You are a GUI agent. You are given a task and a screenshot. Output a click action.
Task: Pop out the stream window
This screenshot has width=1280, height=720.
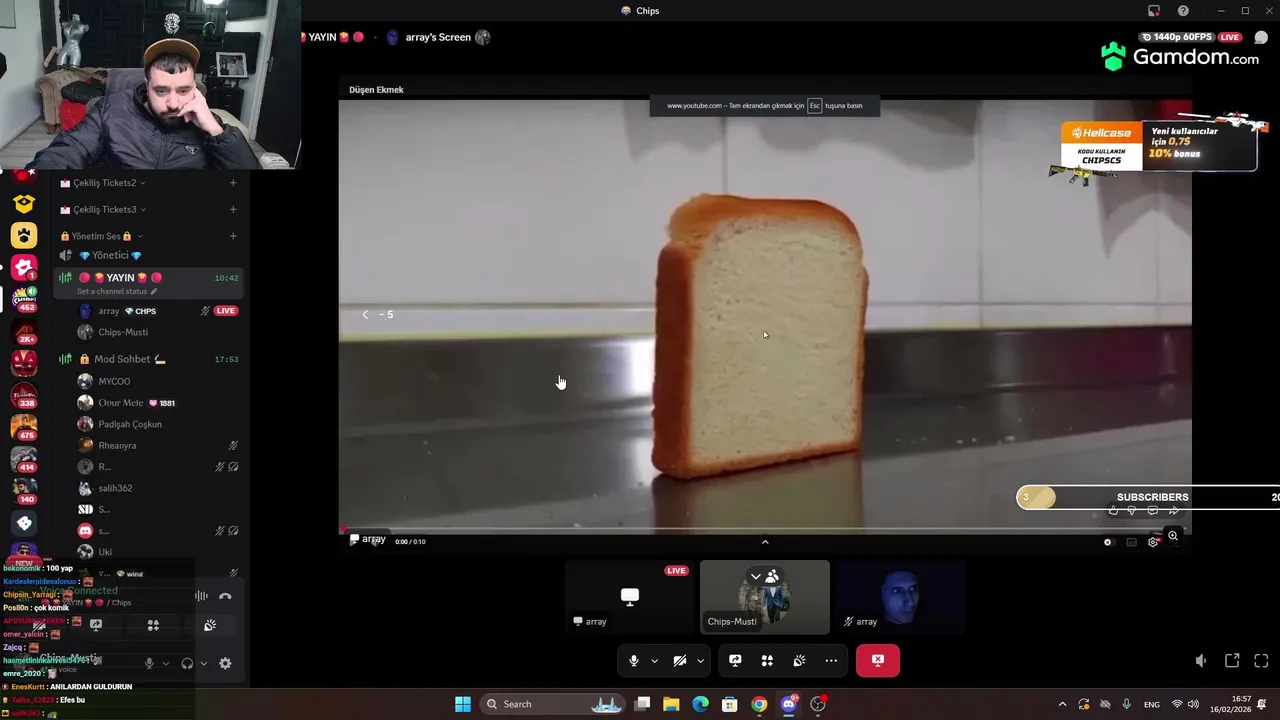[x=1232, y=661]
